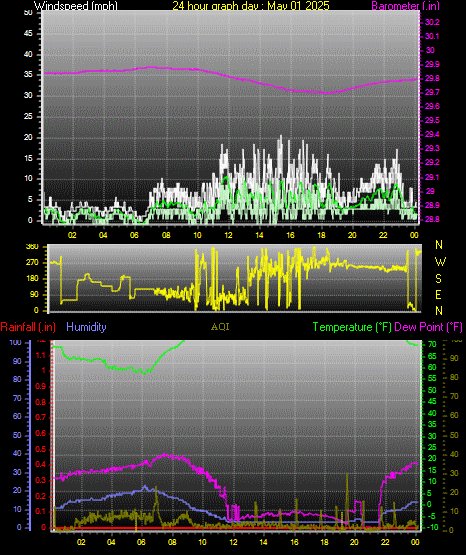Click the Humidity legend label

[86, 327]
